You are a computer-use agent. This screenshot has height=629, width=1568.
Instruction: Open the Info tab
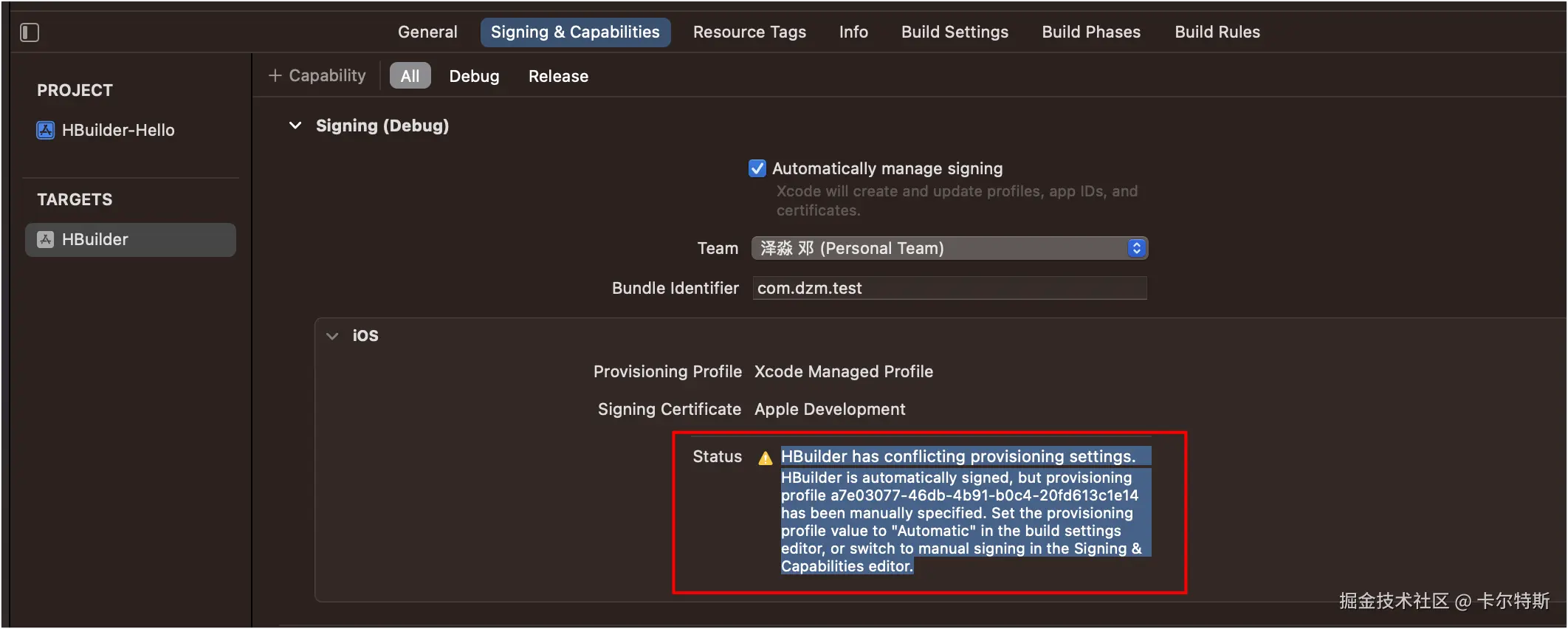(x=853, y=32)
